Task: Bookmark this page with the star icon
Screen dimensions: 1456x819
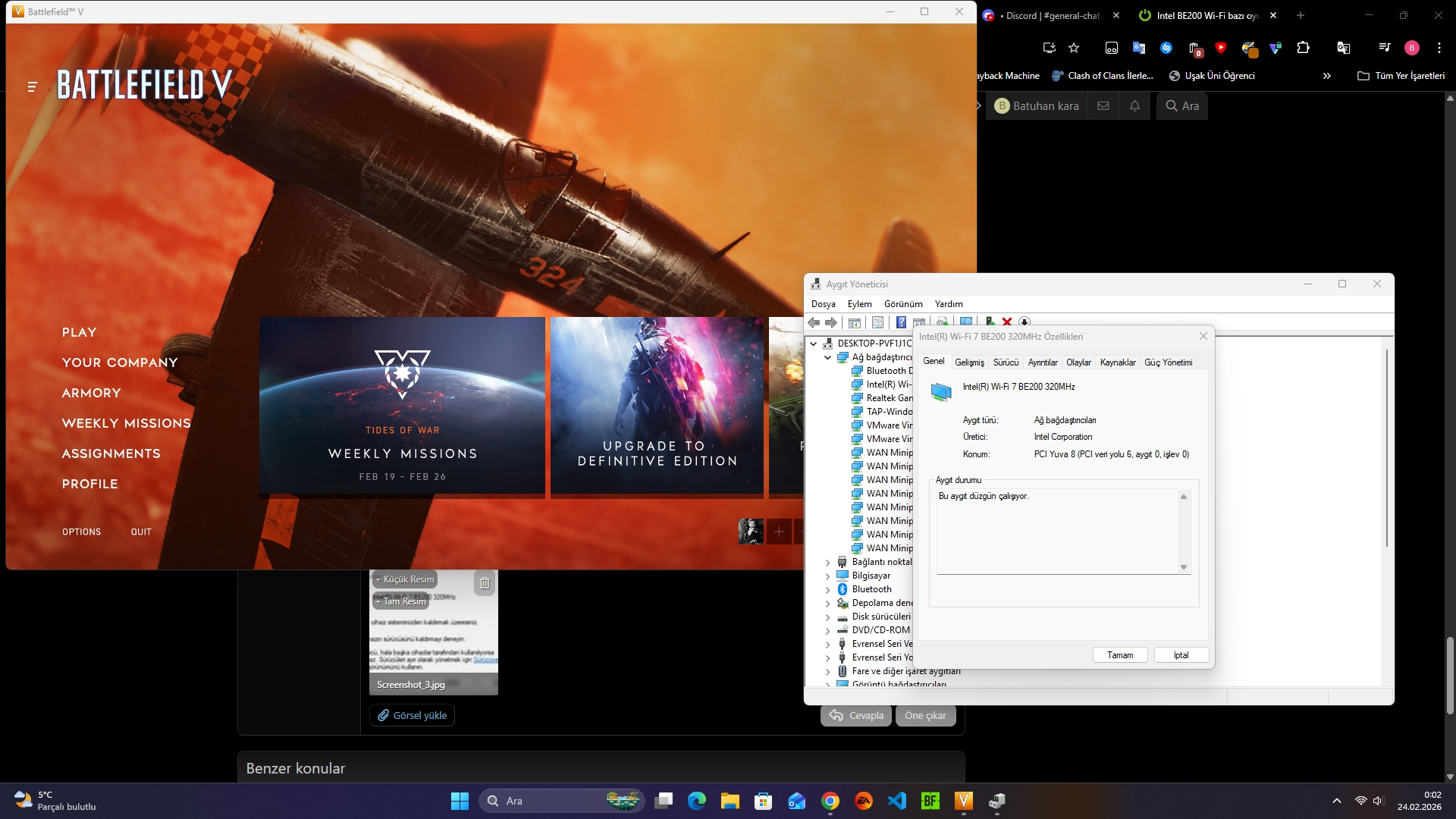Action: [1074, 48]
